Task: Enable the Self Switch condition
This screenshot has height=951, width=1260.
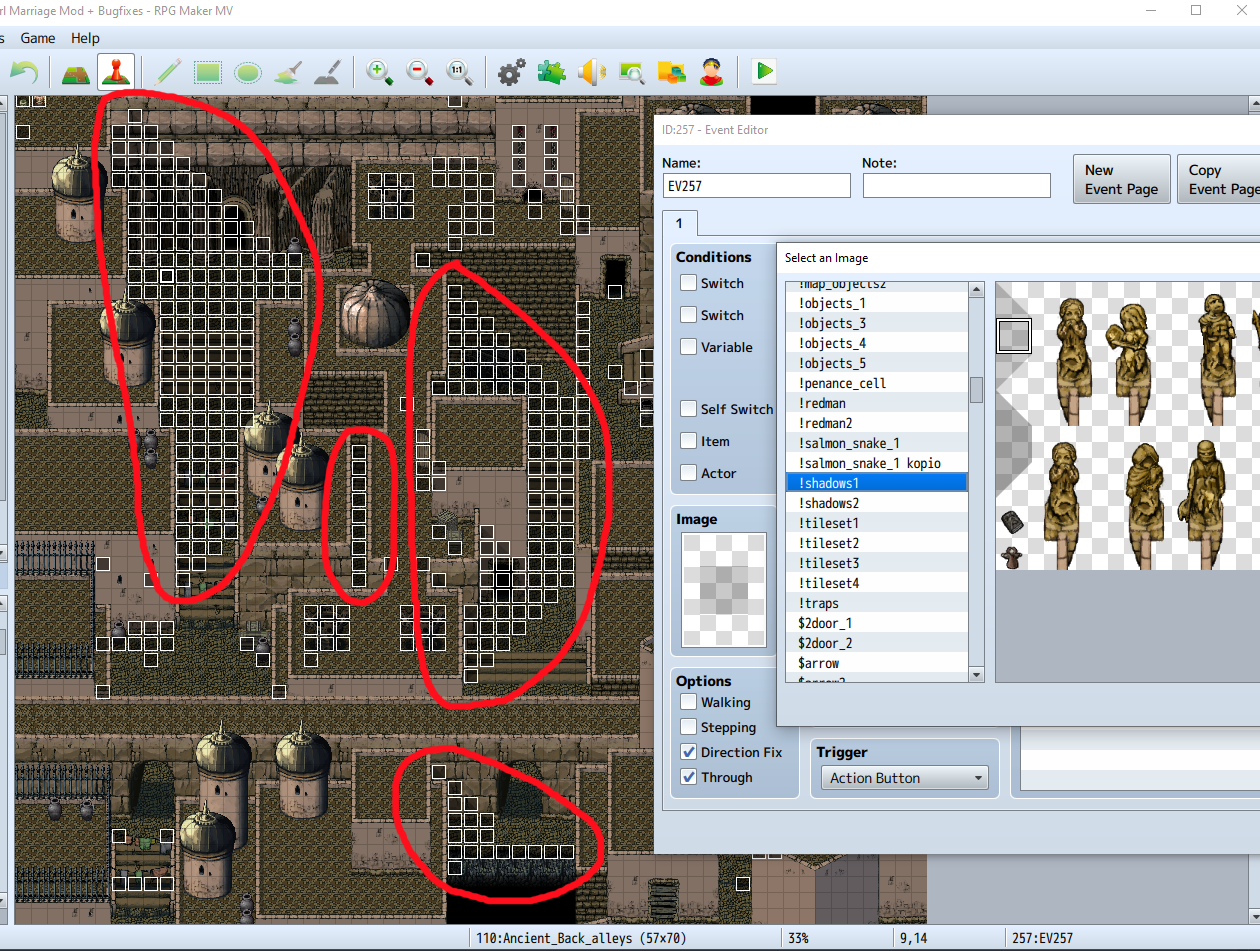Action: coord(689,409)
